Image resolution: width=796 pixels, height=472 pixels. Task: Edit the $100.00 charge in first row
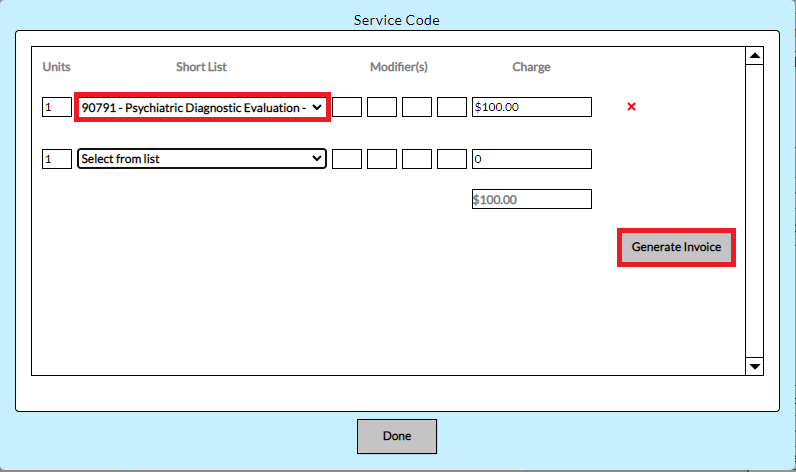532,107
